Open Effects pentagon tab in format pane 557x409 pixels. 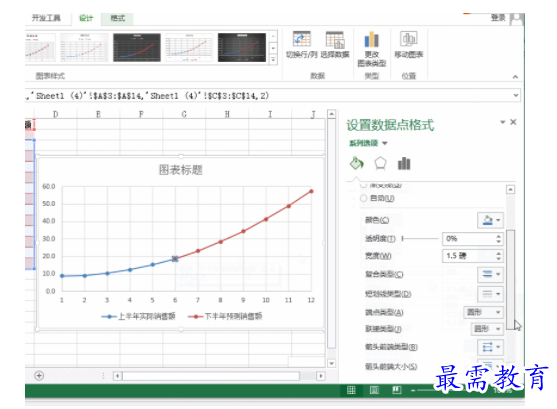click(x=380, y=163)
